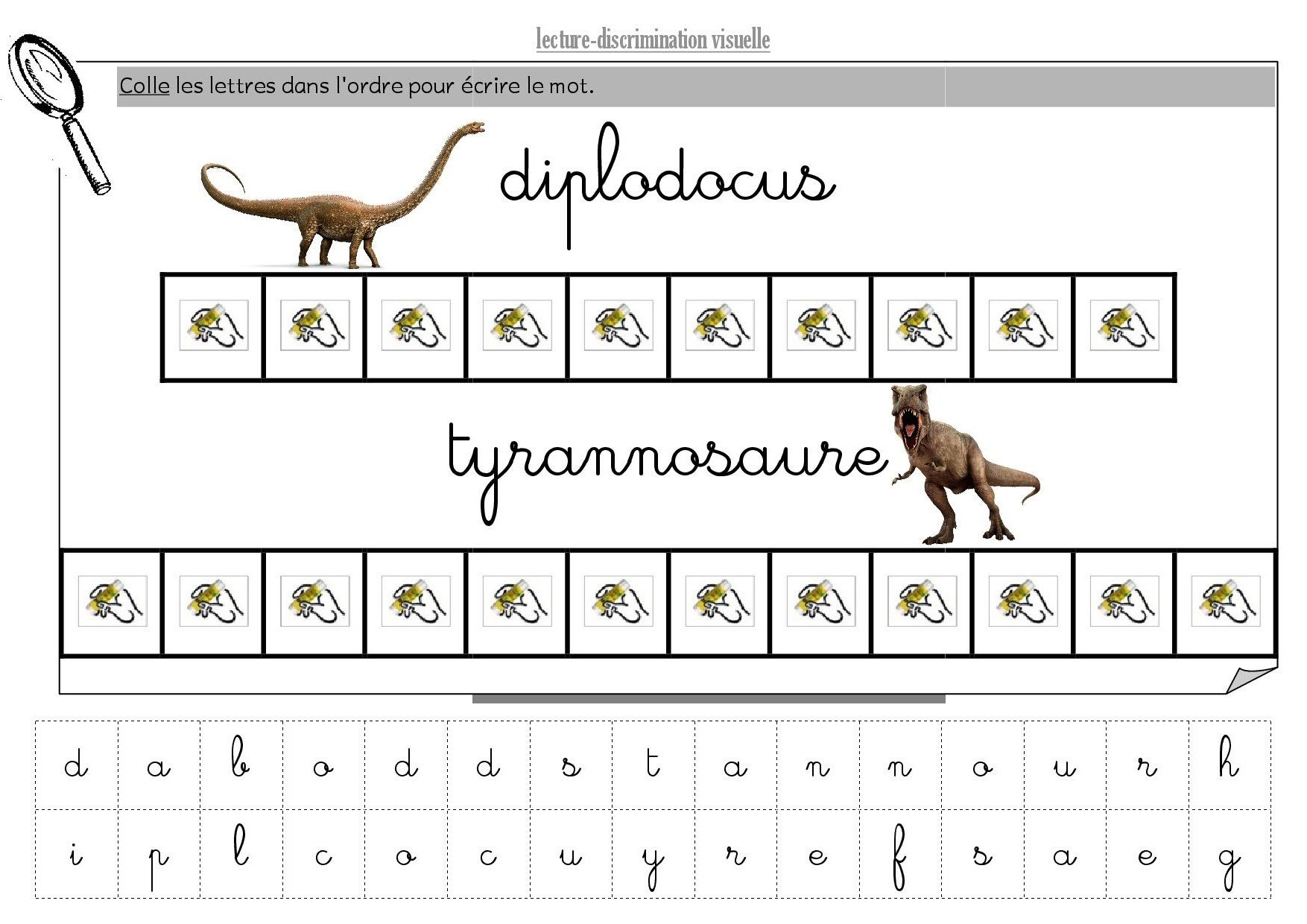Image resolution: width=1307 pixels, height=924 pixels.
Task: Pick the letter tile 'p'
Action: point(159,853)
